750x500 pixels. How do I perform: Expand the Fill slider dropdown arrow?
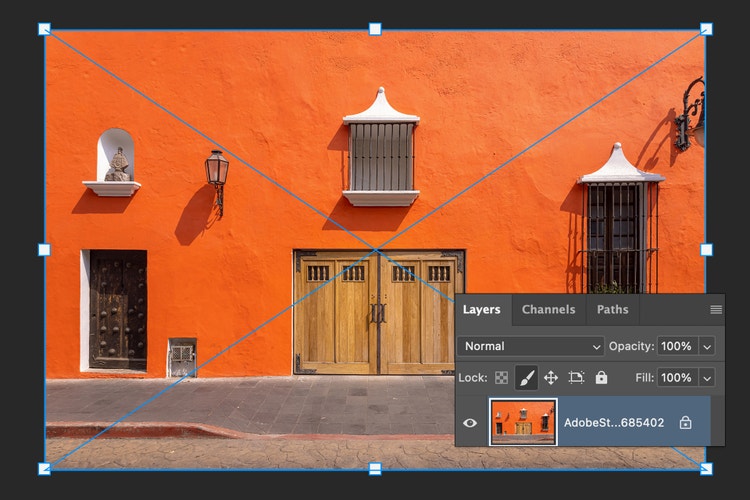[707, 378]
